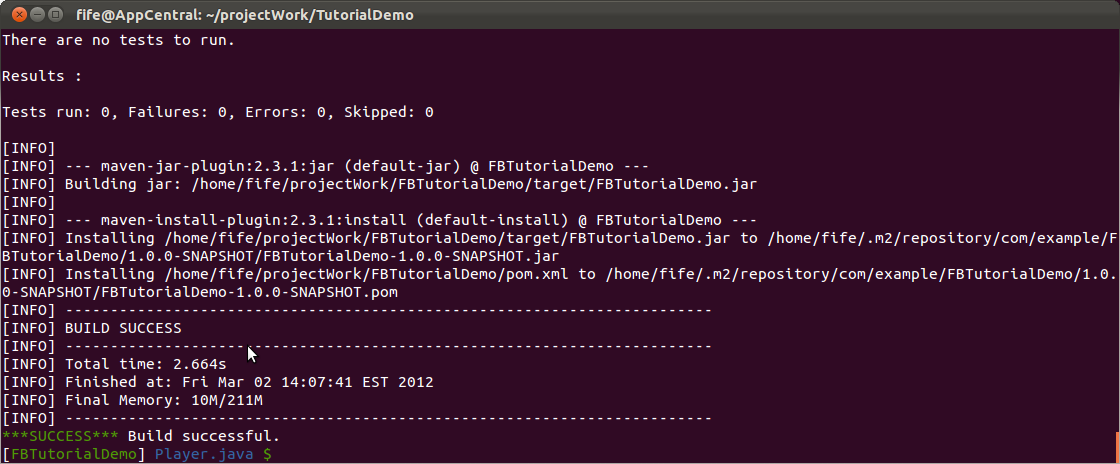
Task: Click the fife@AppCentral window title text
Action: click(244, 14)
